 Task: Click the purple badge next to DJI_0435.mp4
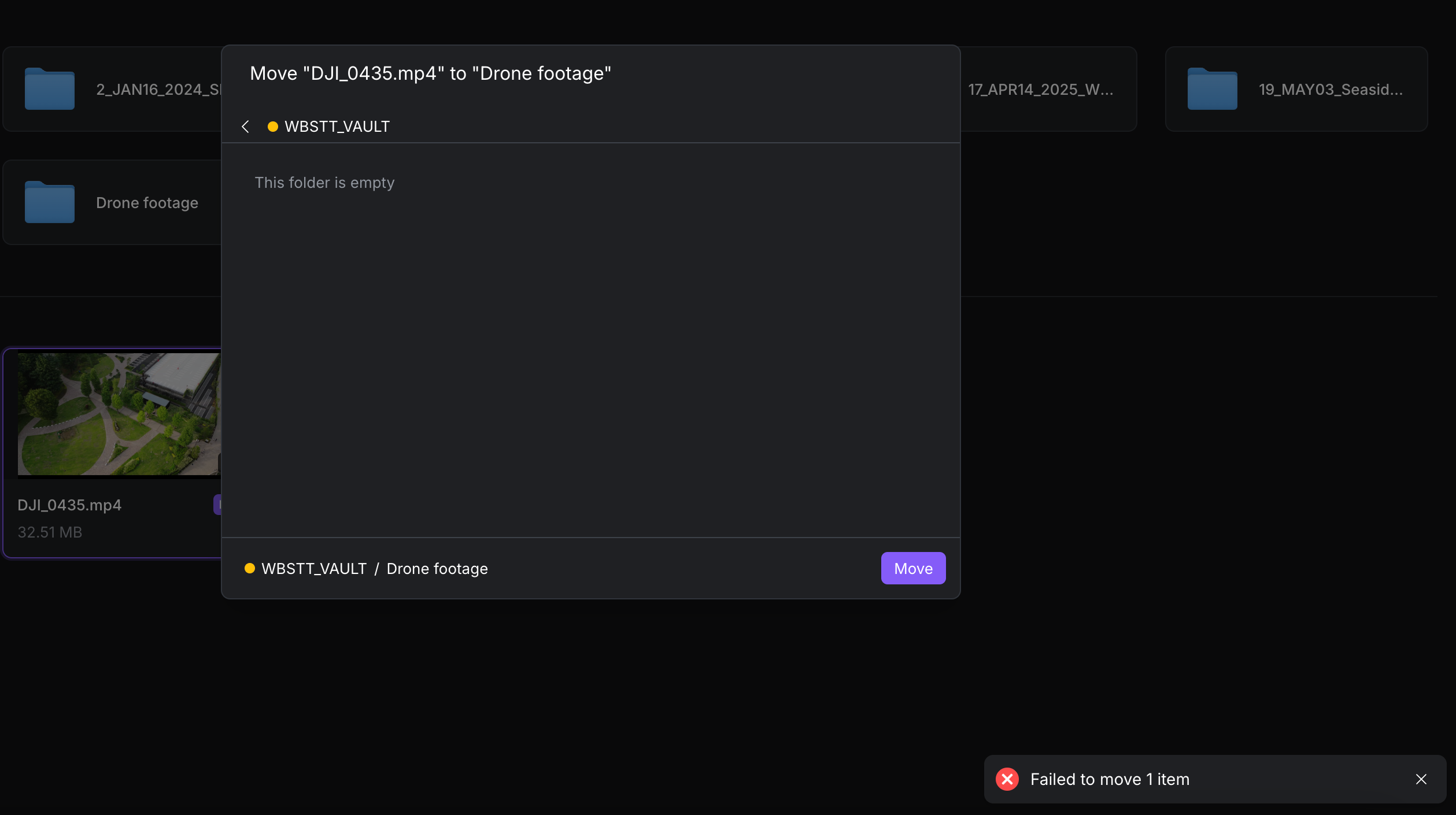coord(217,505)
